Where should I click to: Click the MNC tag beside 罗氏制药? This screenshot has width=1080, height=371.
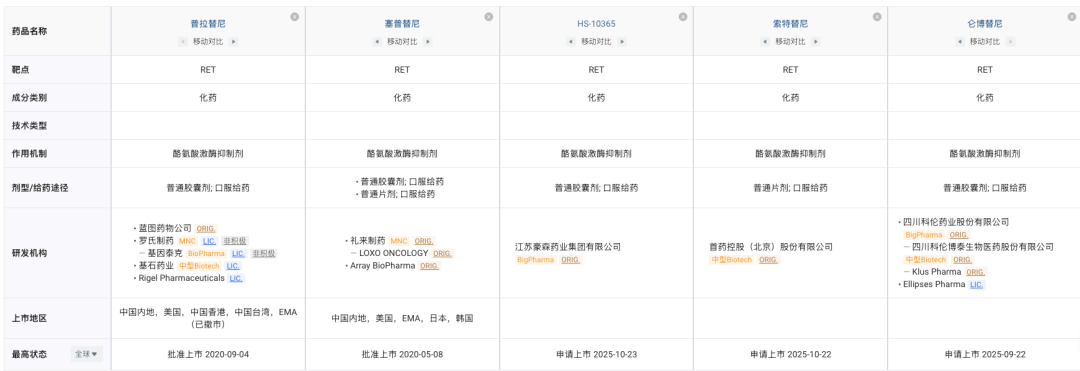(187, 241)
